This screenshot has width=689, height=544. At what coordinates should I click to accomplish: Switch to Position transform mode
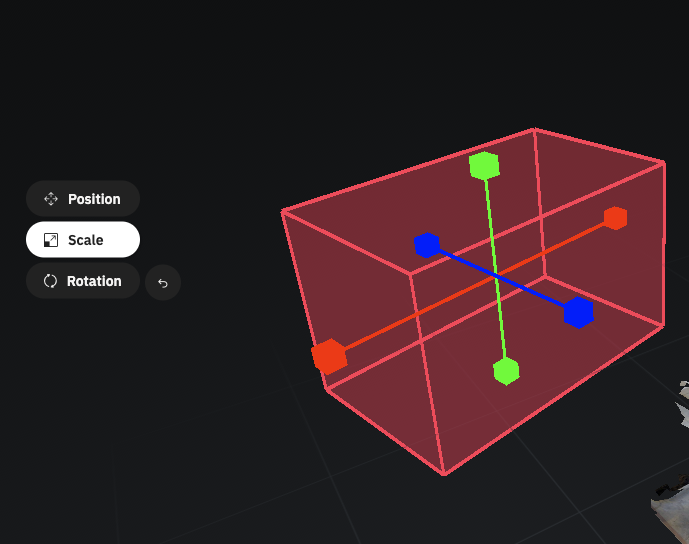pyautogui.click(x=83, y=199)
